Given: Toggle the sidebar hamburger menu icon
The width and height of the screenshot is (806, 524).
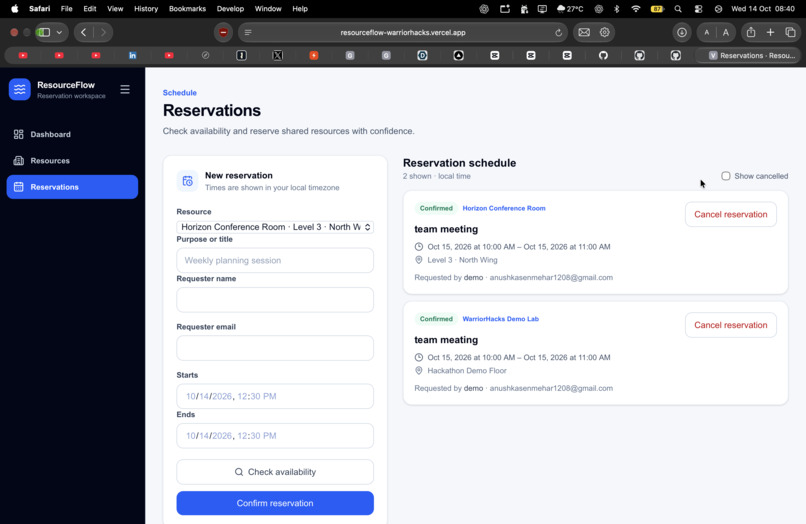Looking at the screenshot, I should 125,89.
